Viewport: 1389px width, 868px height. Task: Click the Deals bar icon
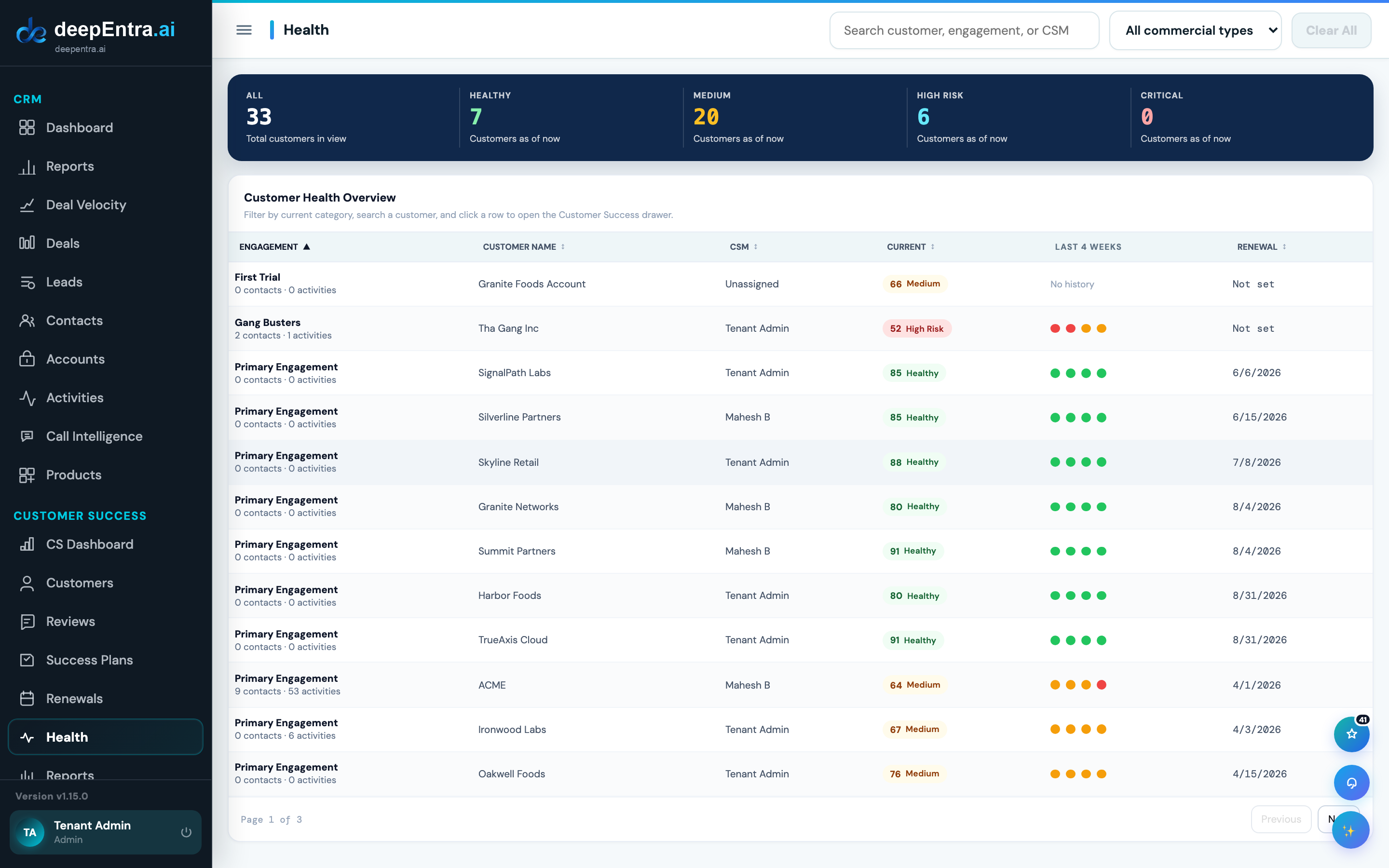click(x=27, y=244)
